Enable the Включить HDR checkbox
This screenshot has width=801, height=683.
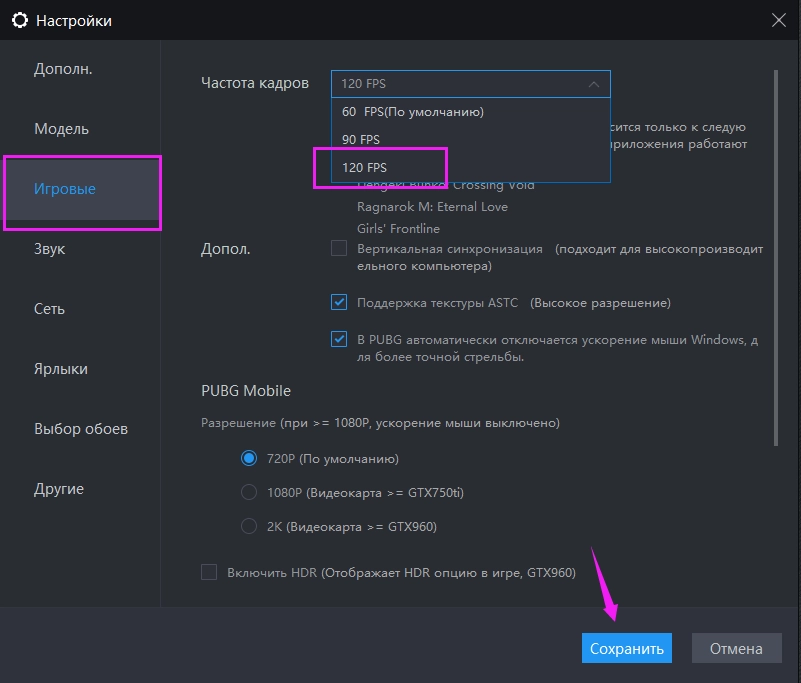[x=209, y=572]
